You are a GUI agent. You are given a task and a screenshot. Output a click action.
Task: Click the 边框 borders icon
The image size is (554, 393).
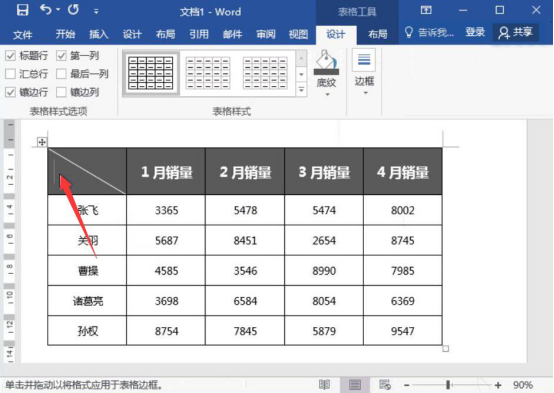[364, 59]
